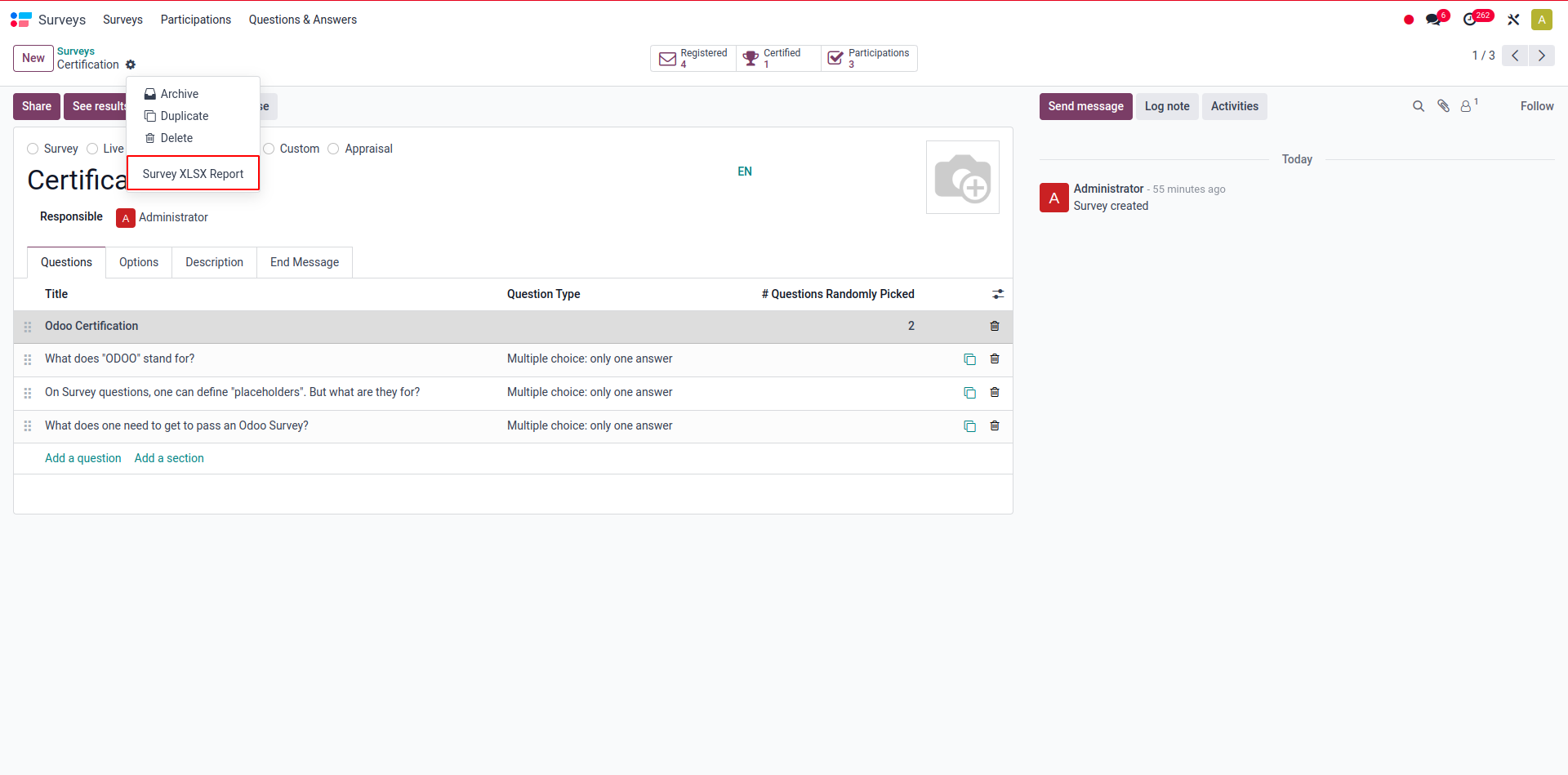Viewport: 1568px width, 775px height.
Task: Select the Appraisal radio option
Action: 333,149
